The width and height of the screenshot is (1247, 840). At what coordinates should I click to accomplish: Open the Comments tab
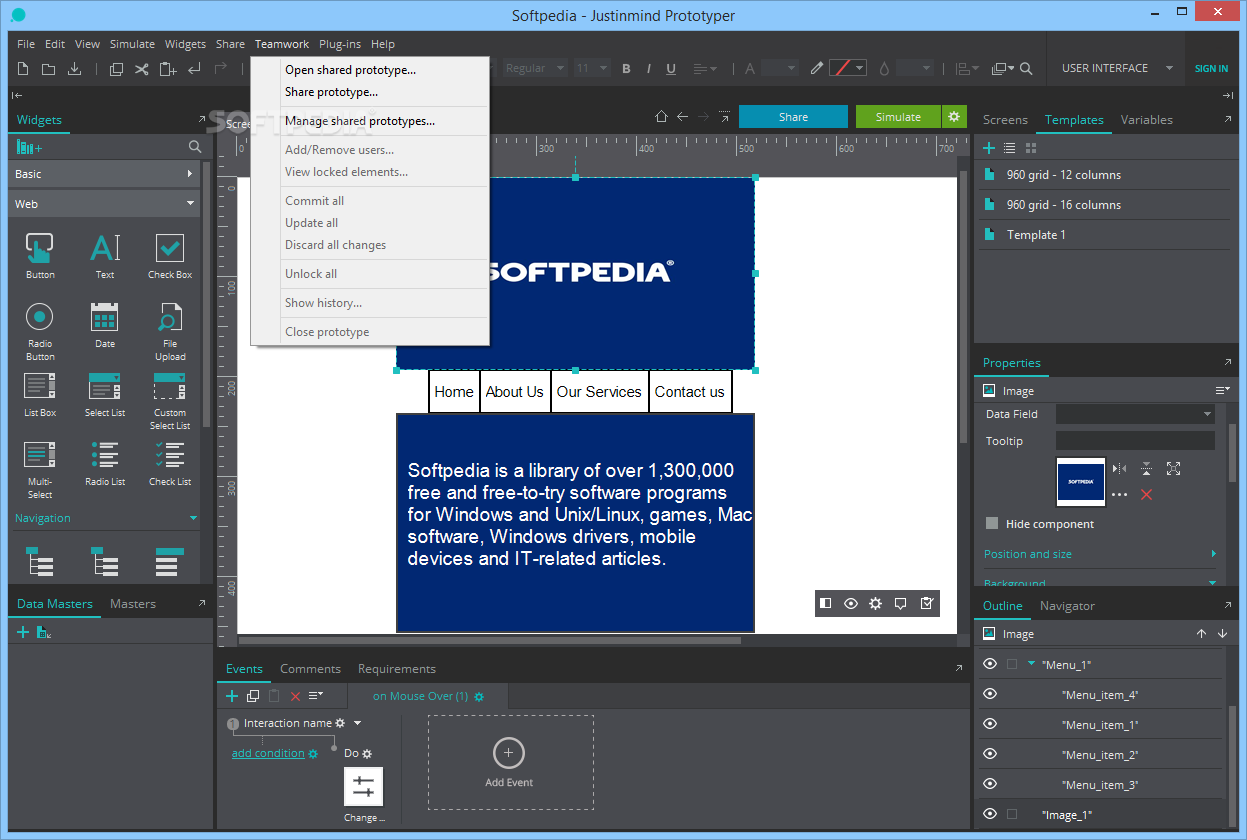click(x=310, y=669)
